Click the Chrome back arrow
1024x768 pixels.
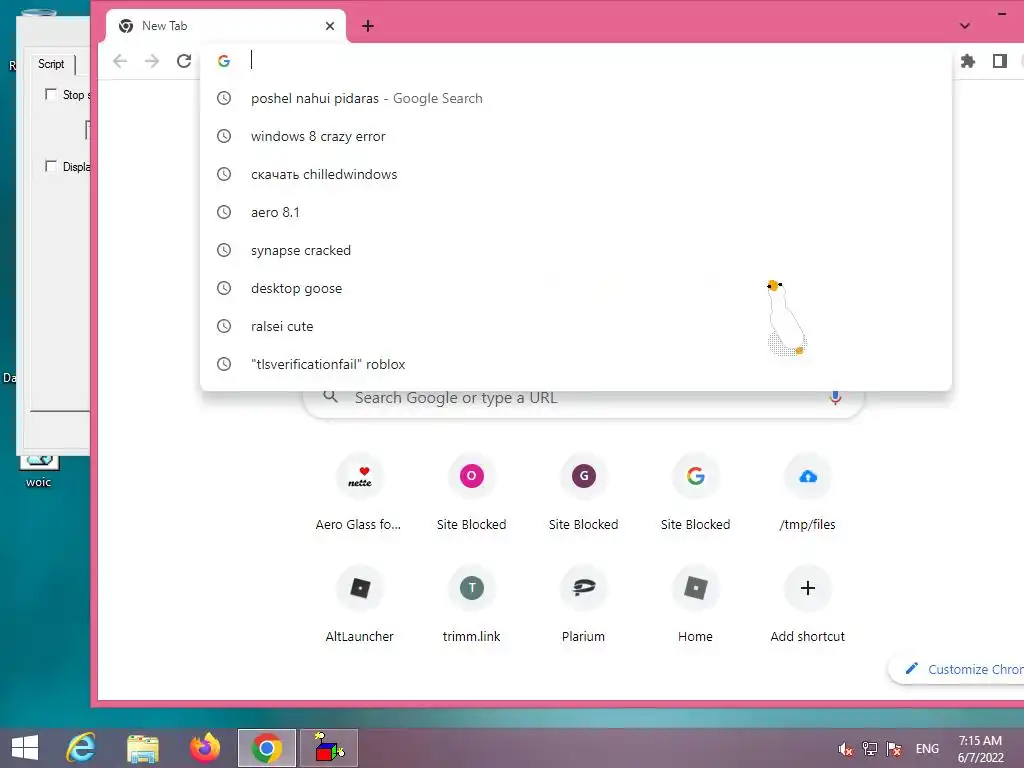(x=120, y=61)
